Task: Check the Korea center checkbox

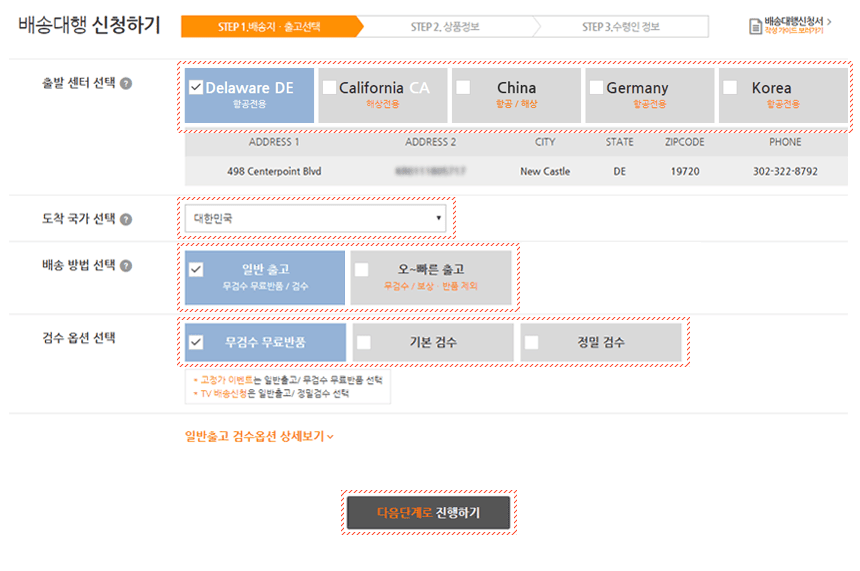Action: click(x=730, y=88)
